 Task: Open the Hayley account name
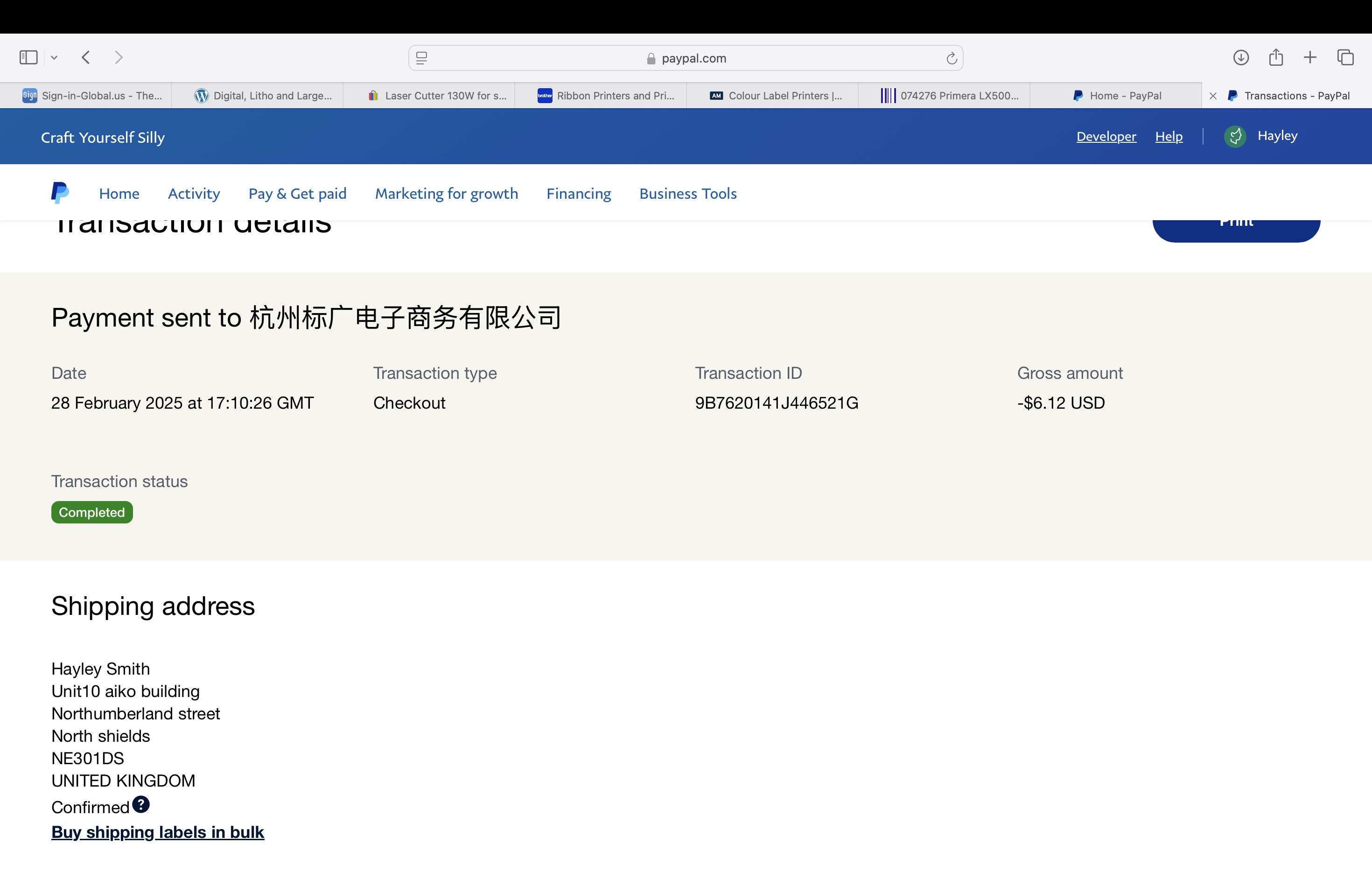[x=1277, y=136]
